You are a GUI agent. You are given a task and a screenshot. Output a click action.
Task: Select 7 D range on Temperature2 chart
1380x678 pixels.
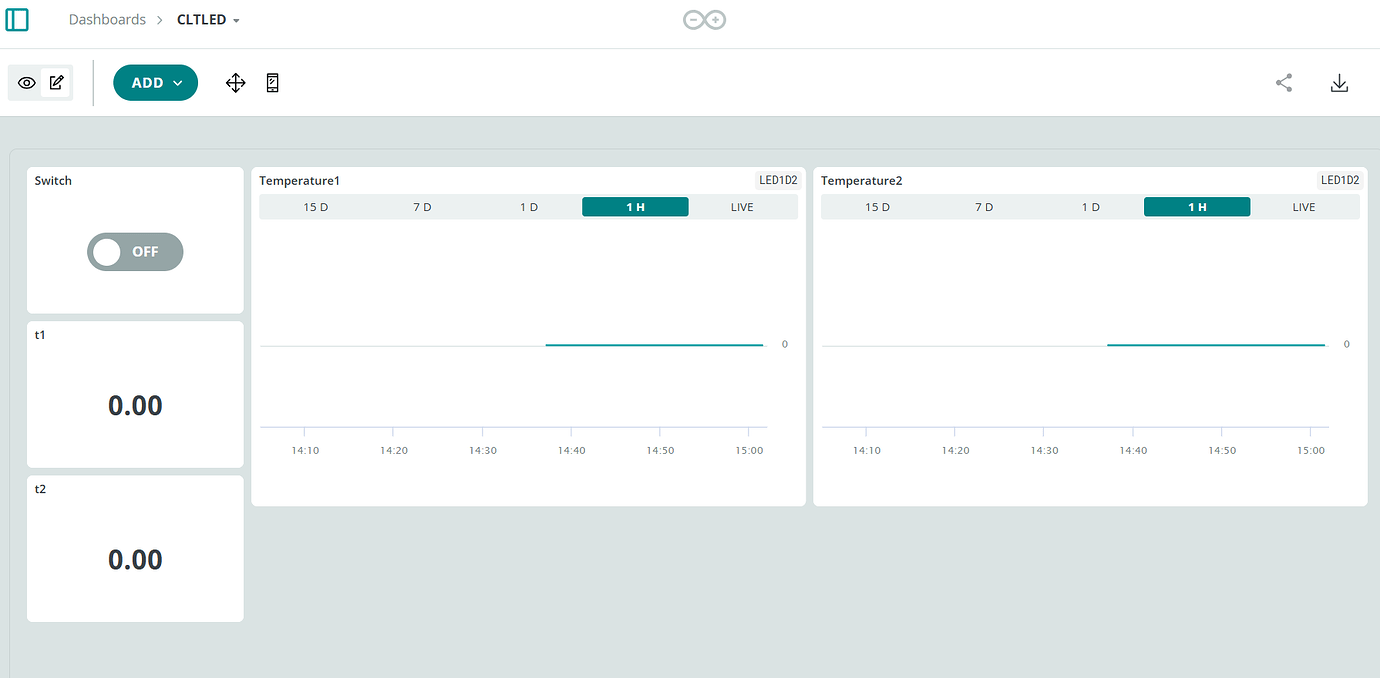(983, 206)
